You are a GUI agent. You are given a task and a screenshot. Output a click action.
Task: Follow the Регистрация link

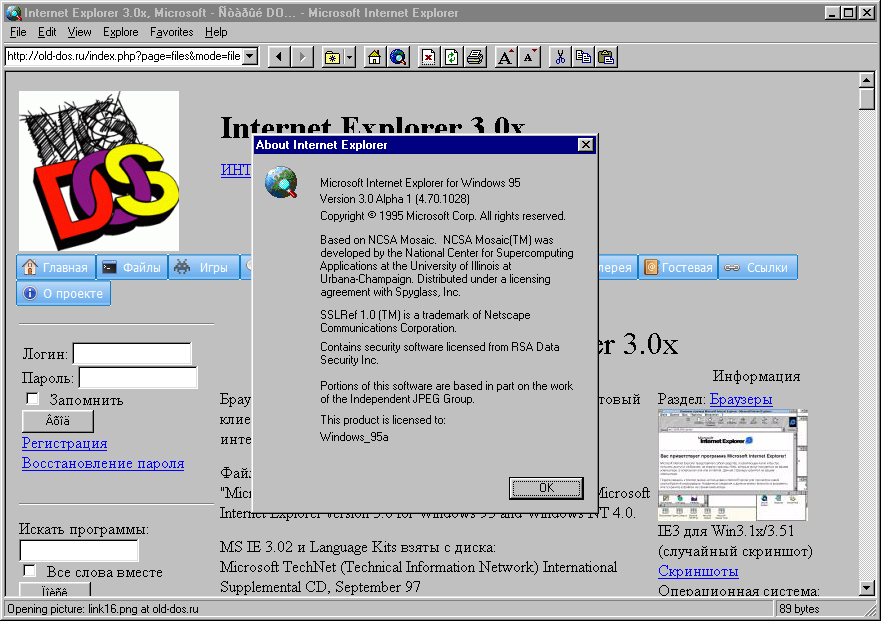click(65, 443)
